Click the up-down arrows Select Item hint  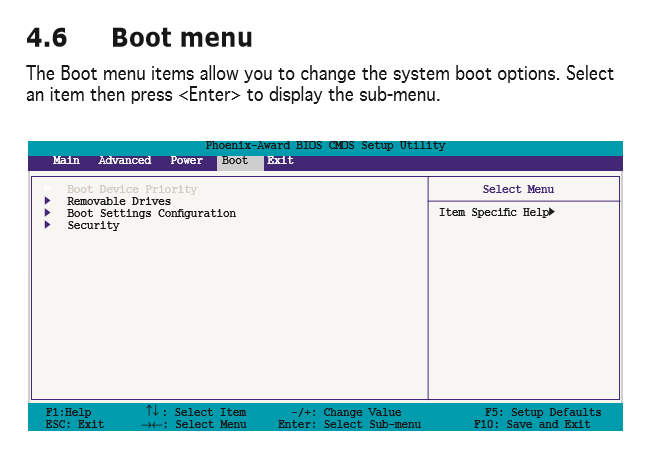point(196,411)
